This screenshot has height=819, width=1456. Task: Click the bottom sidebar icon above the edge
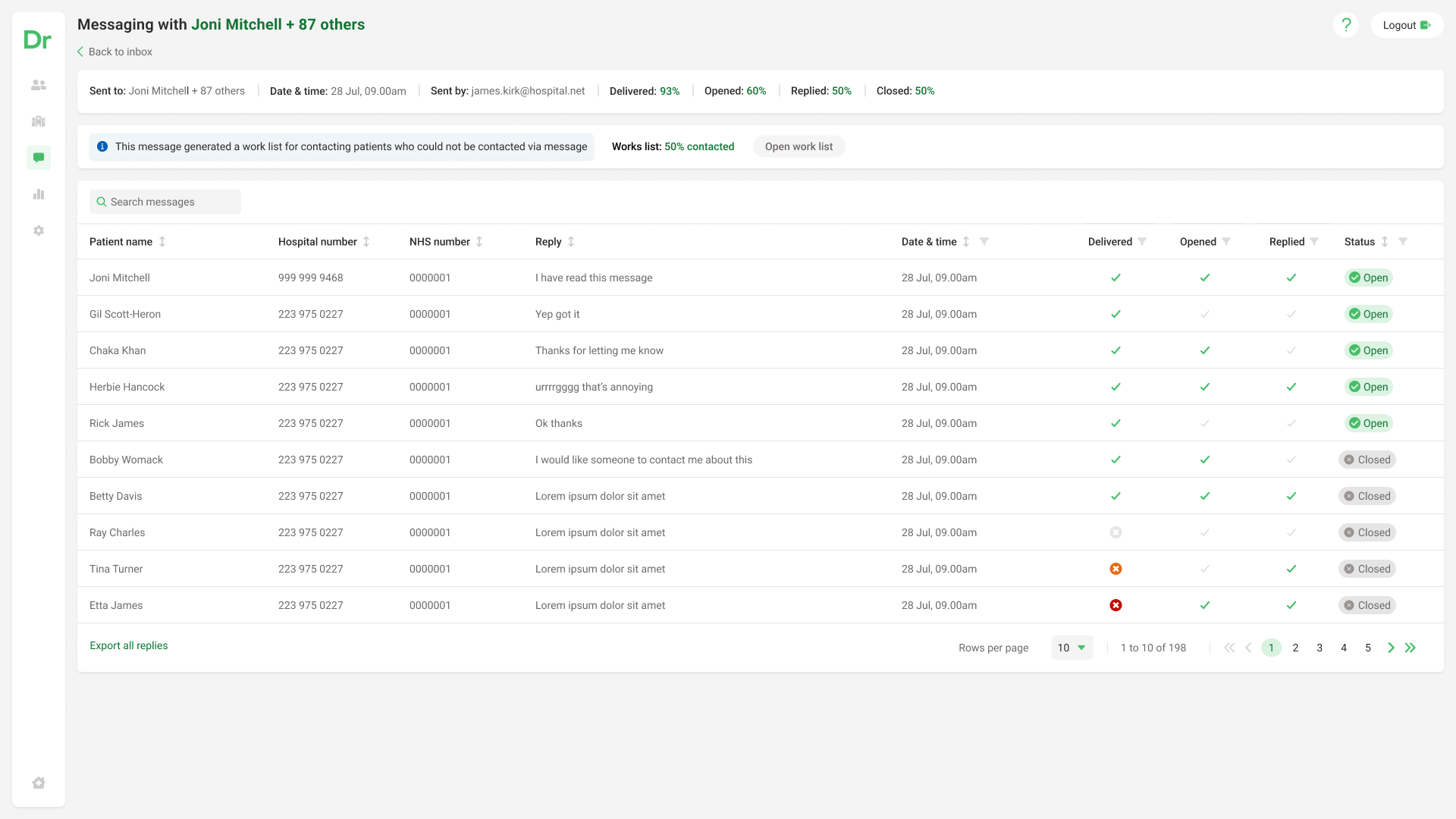click(38, 783)
